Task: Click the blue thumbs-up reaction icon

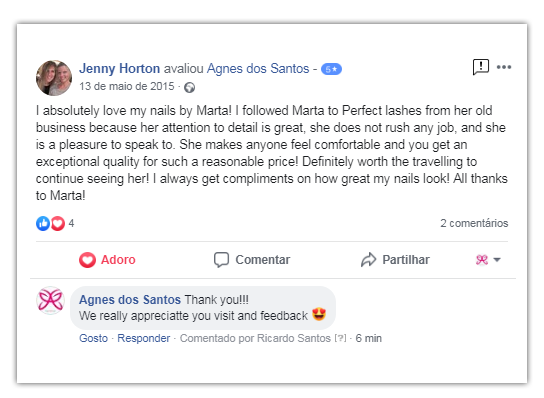Action: tap(43, 223)
